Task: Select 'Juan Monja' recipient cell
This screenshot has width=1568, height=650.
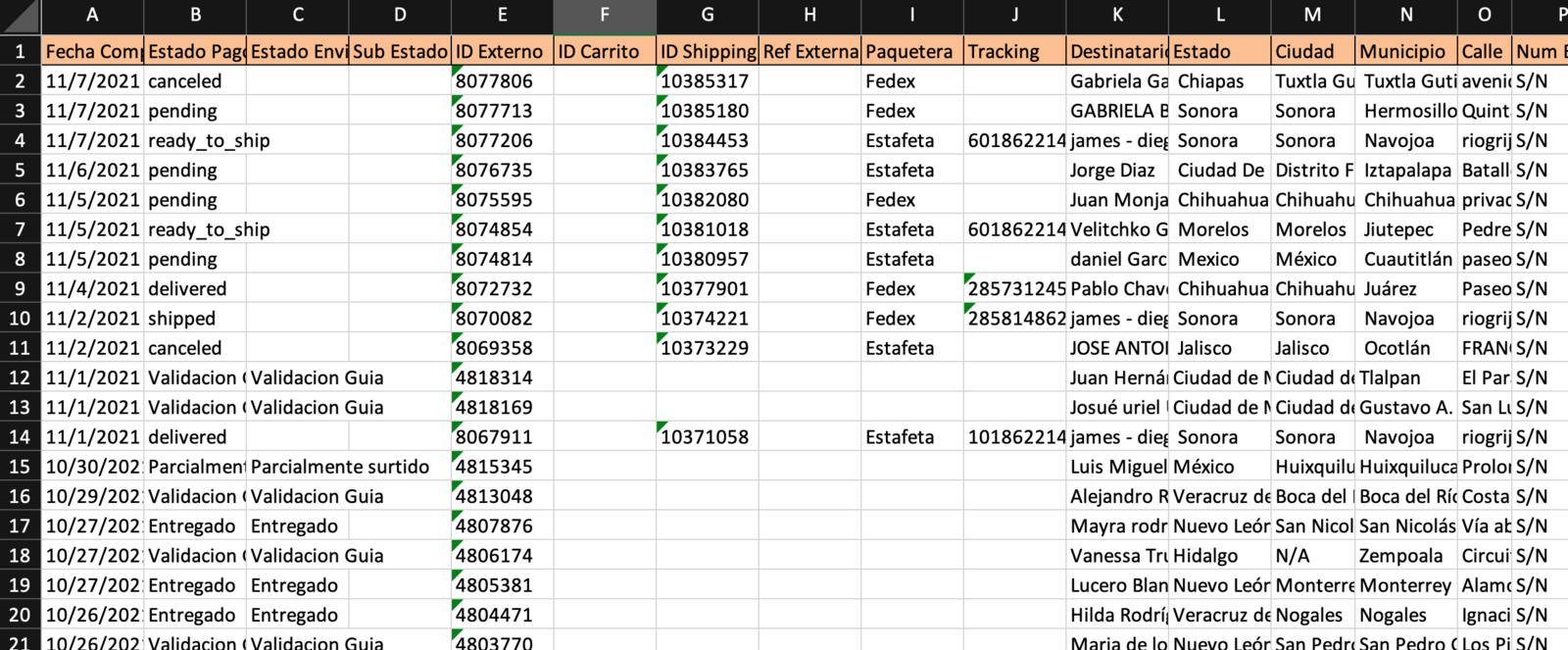Action: pos(1117,200)
